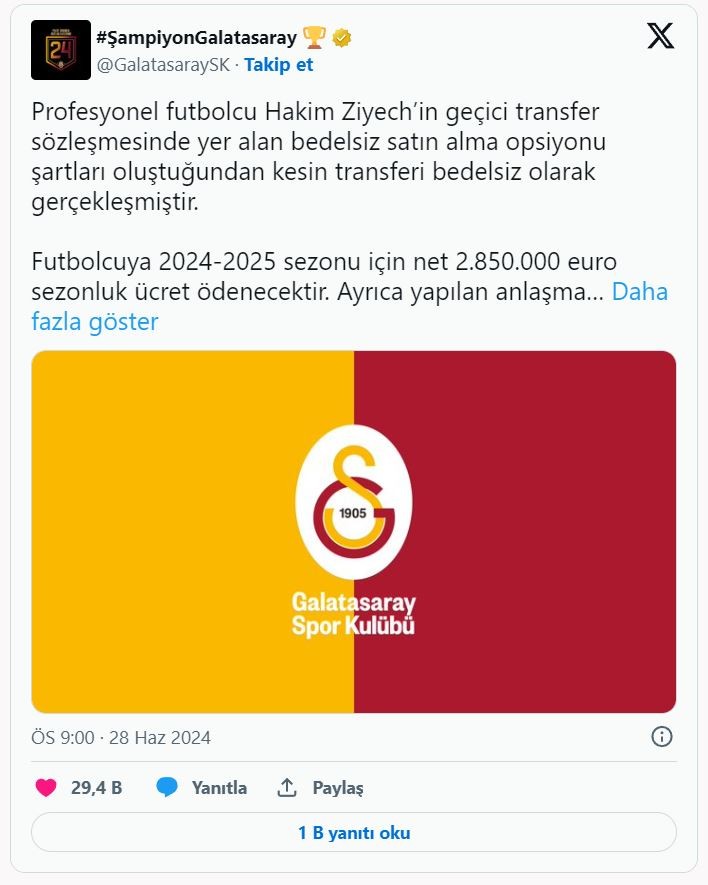
Task: Click the #ŞampiyonGalatasaray display name
Action: coord(196,39)
